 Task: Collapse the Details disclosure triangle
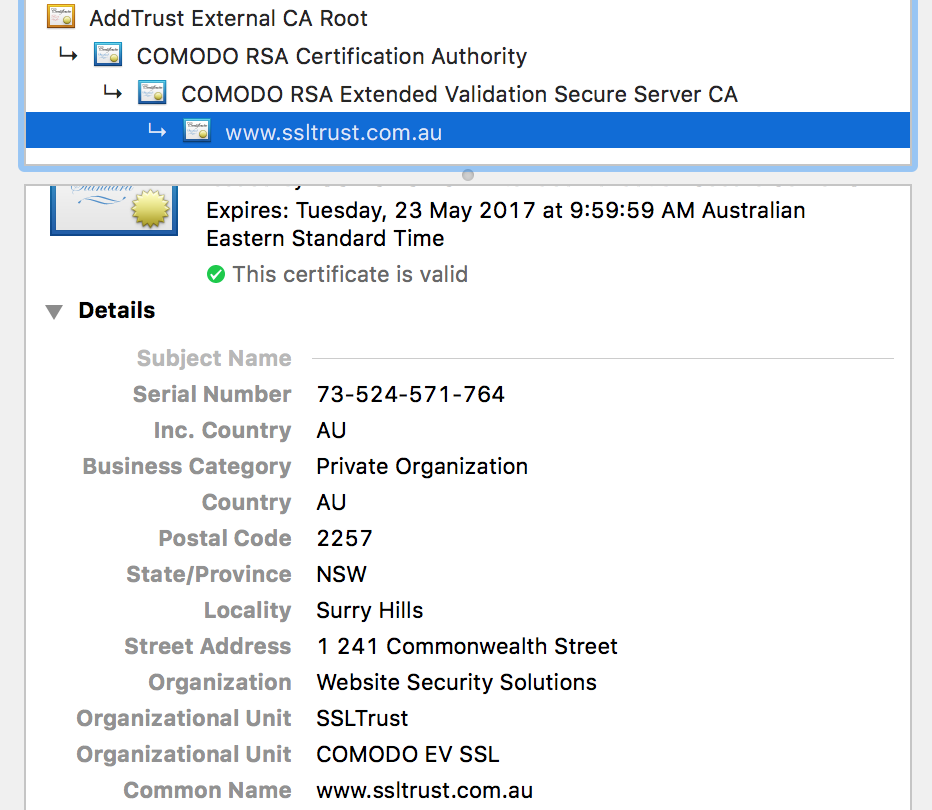pyautogui.click(x=54, y=311)
